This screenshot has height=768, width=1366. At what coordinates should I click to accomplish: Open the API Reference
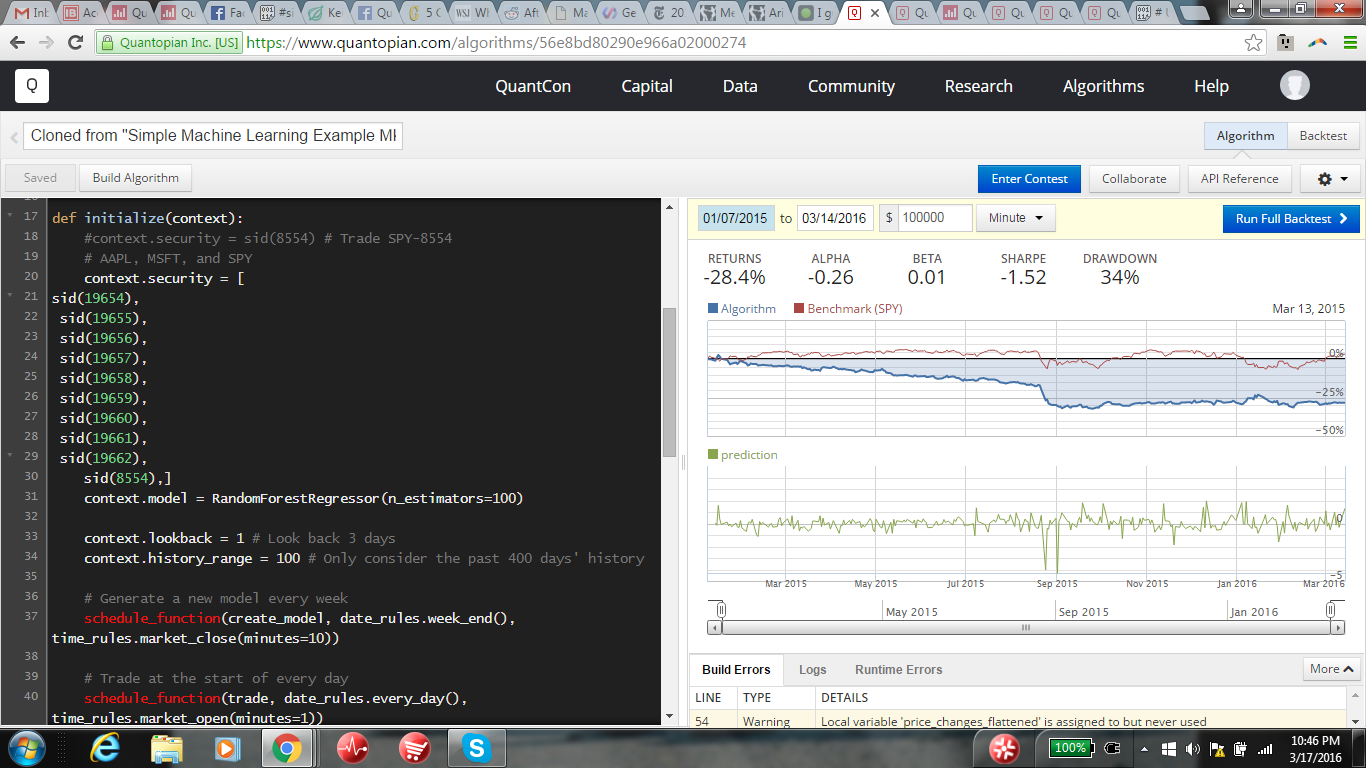point(1240,179)
